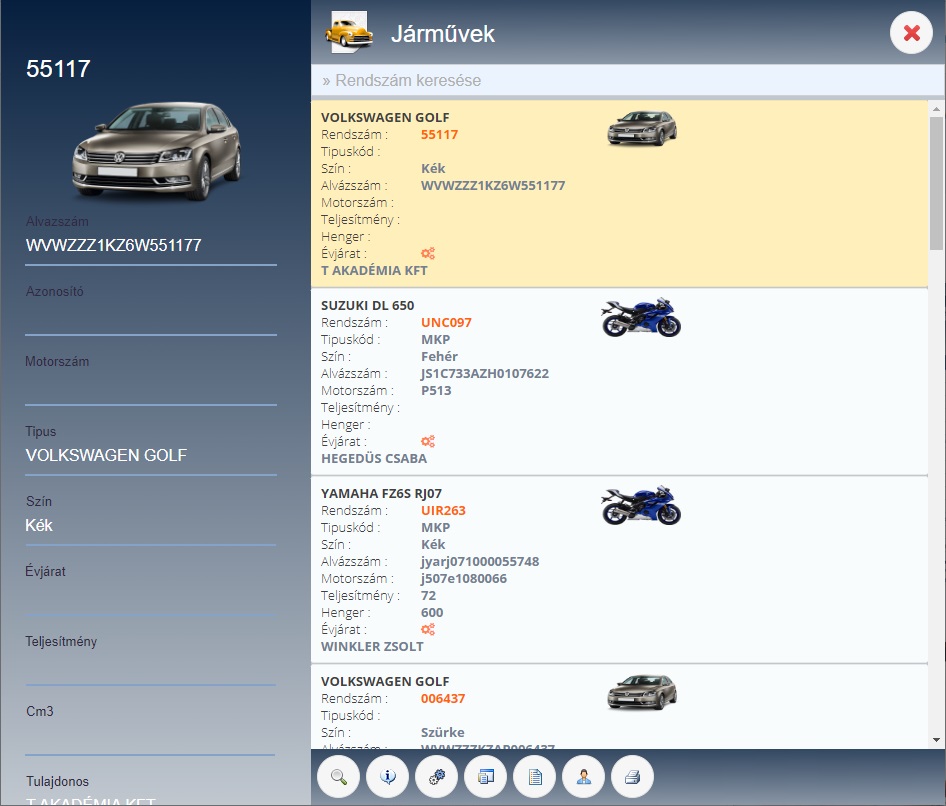Click the car thumbnail of the 55117 entry
The width and height of the screenshot is (946, 806).
click(x=642, y=128)
